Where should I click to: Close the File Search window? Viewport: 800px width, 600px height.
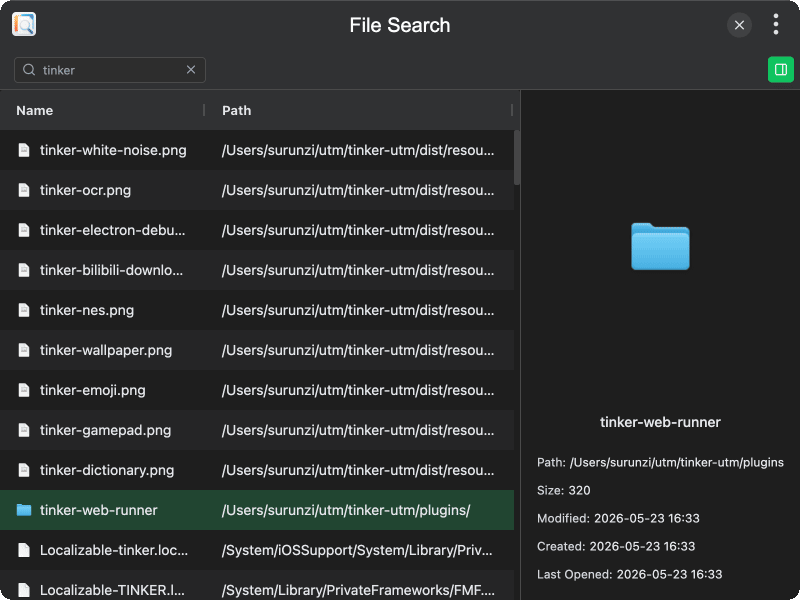tap(739, 25)
